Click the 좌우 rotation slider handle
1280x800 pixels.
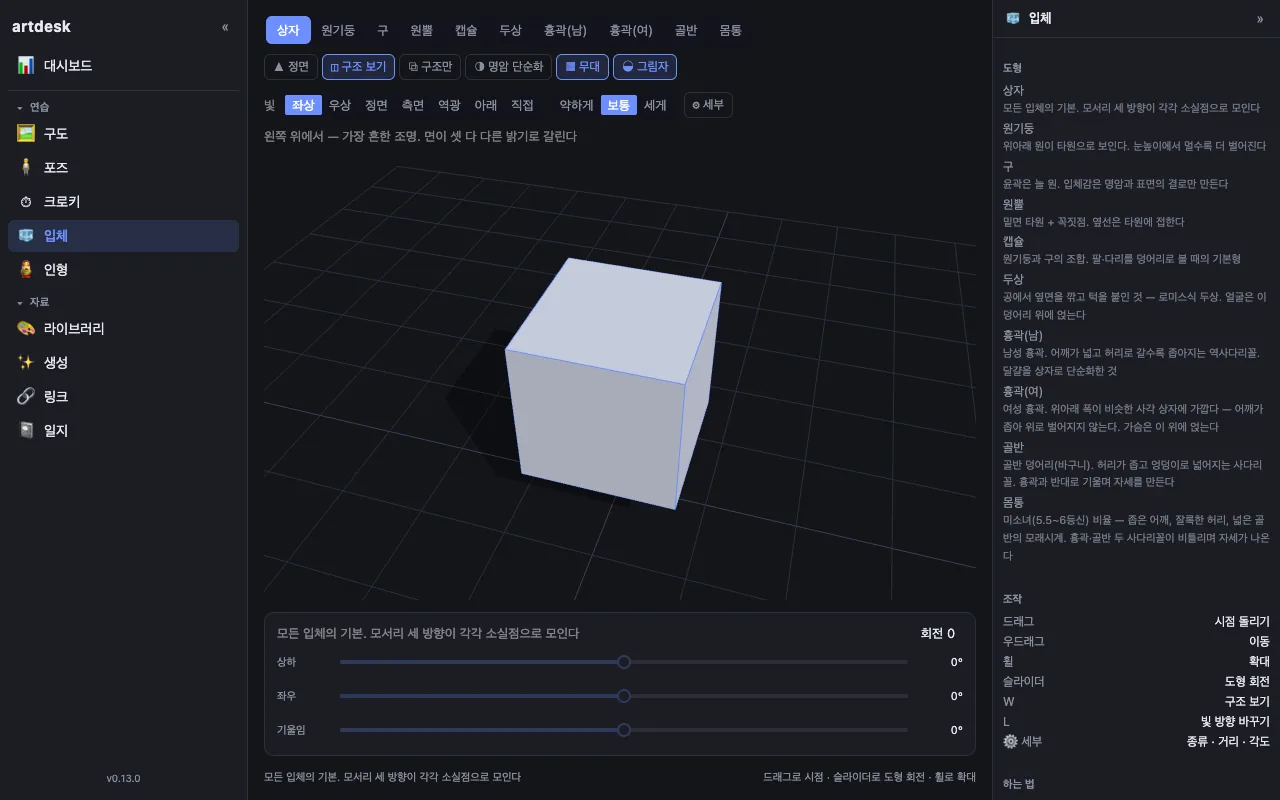624,696
